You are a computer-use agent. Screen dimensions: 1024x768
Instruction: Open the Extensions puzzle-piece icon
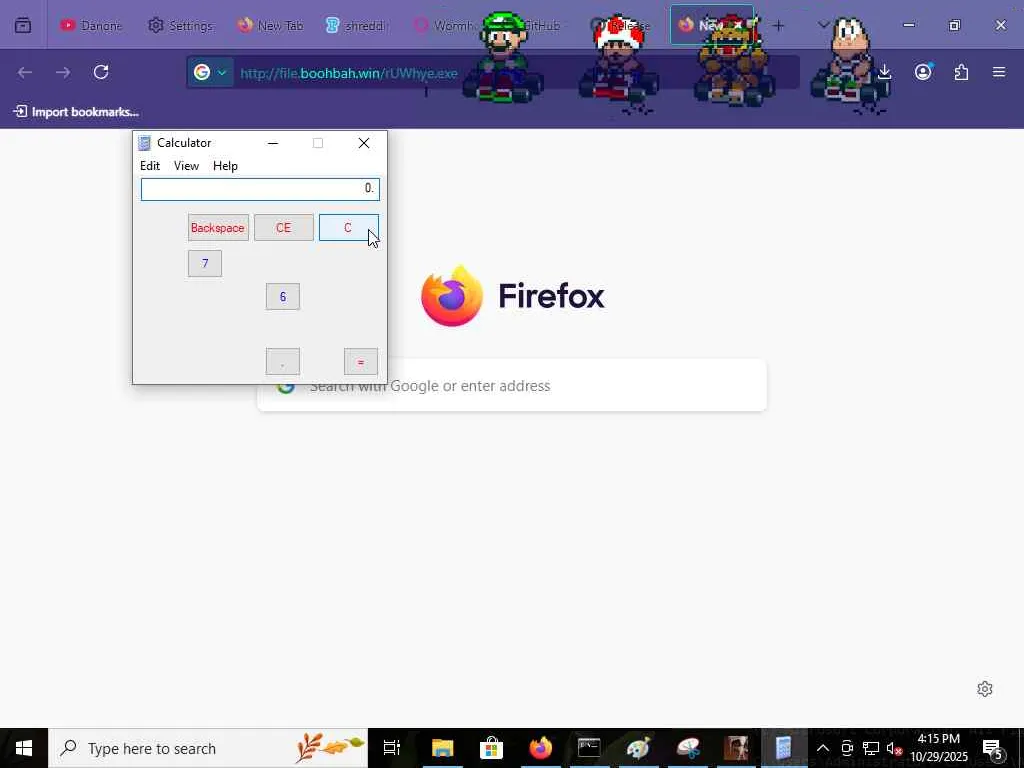click(x=961, y=72)
